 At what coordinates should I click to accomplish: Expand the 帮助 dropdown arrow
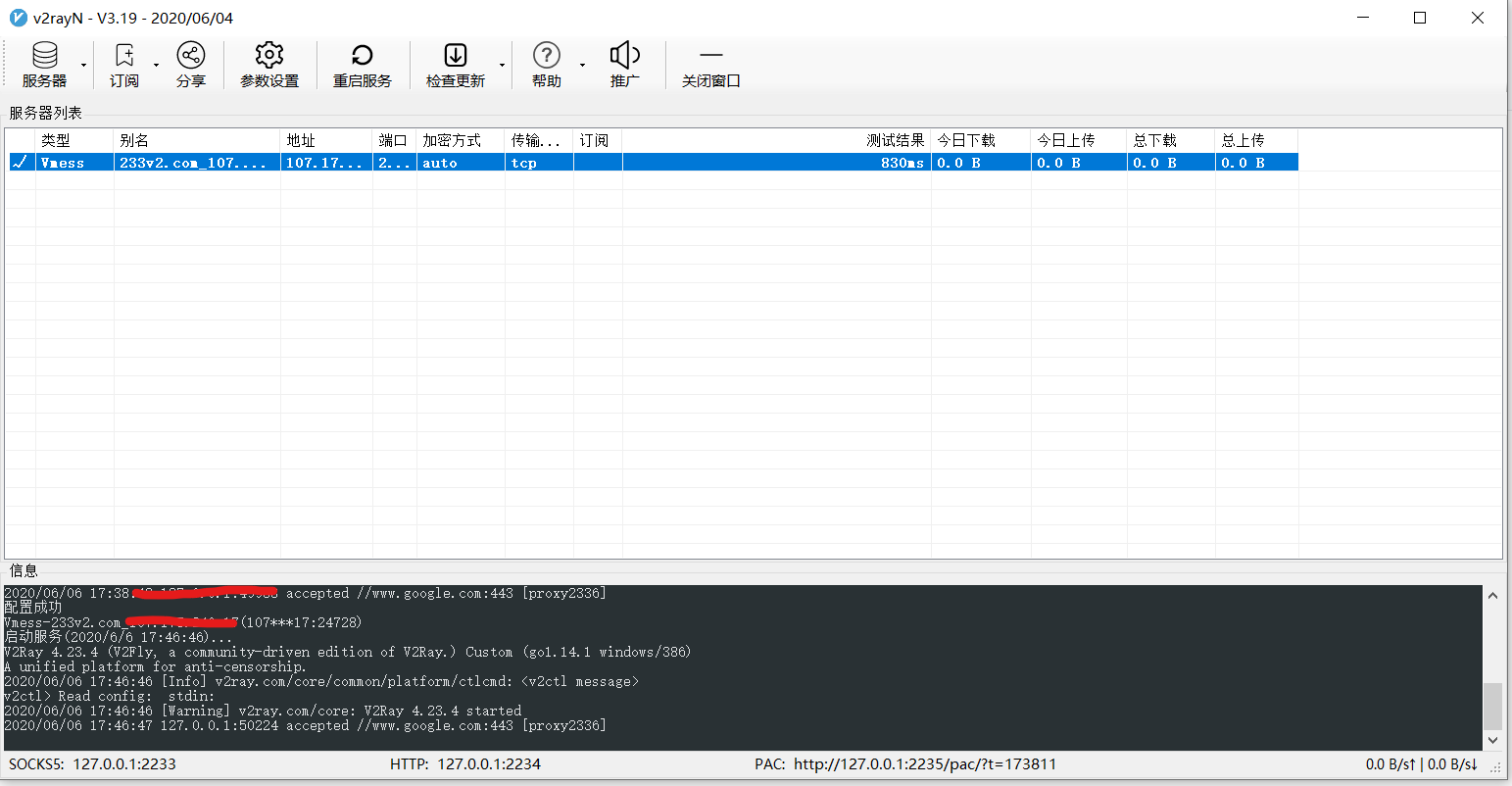pos(582,66)
